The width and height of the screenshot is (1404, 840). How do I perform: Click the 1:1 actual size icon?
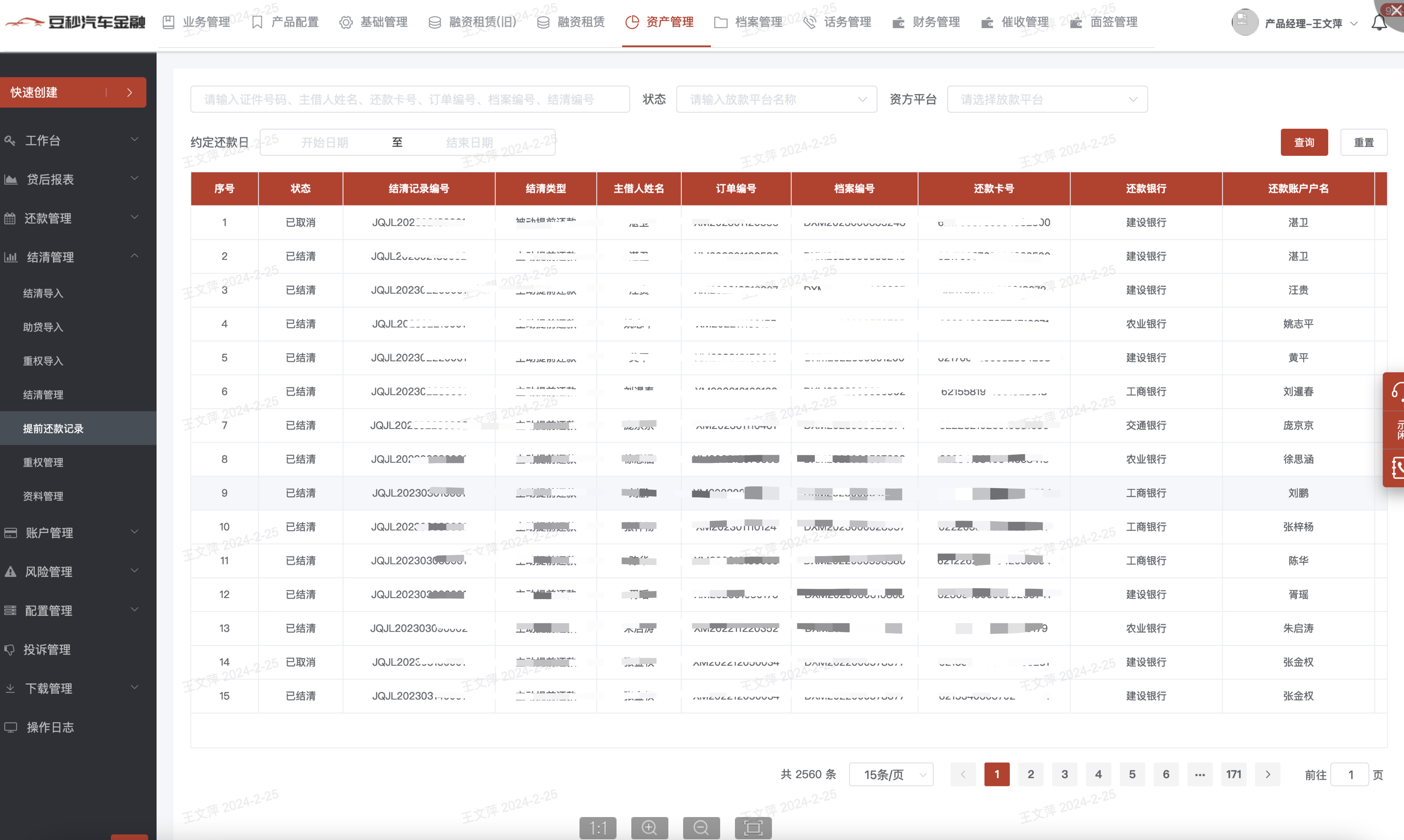pyautogui.click(x=598, y=827)
